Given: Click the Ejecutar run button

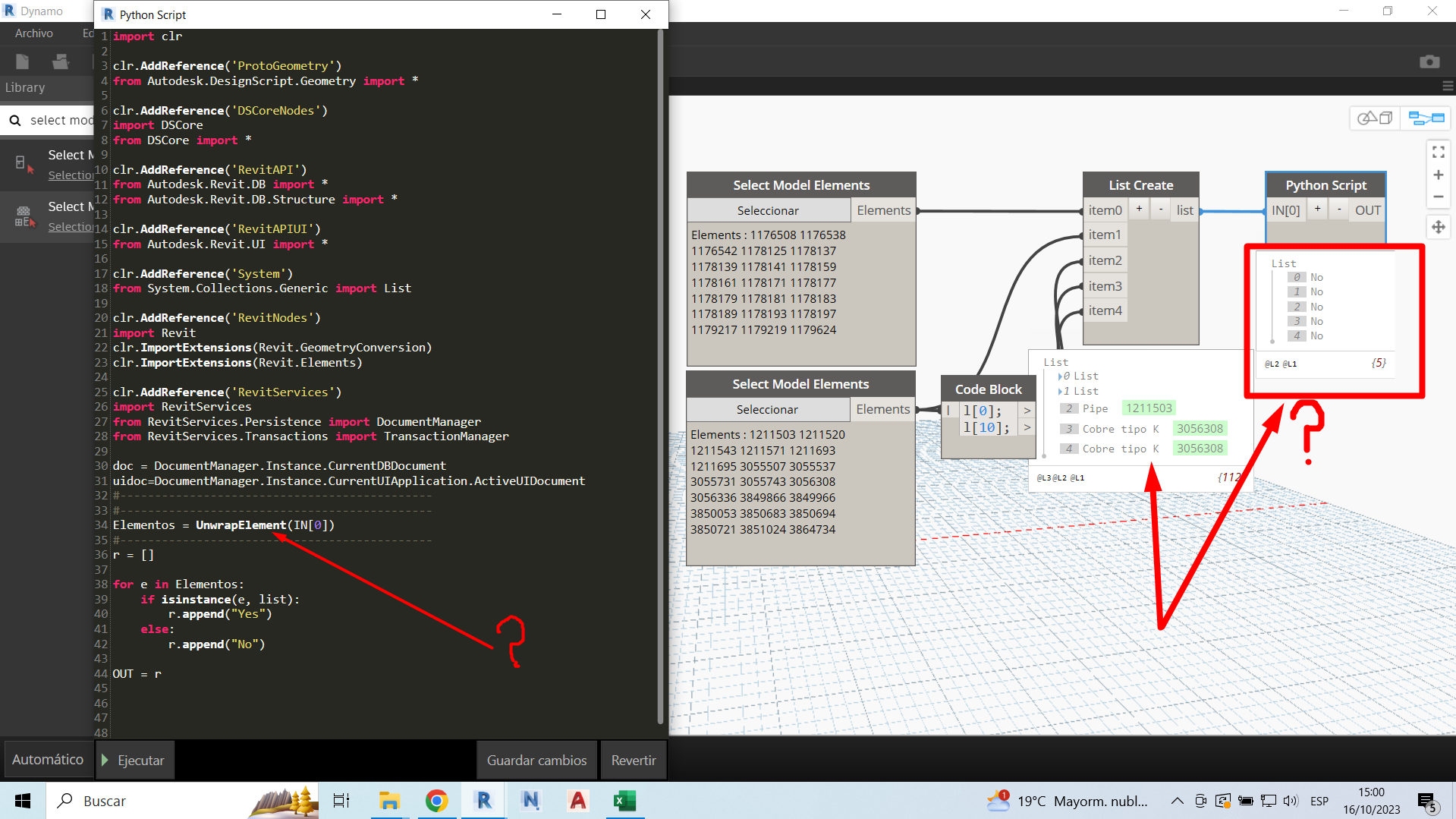Looking at the screenshot, I should tap(134, 760).
